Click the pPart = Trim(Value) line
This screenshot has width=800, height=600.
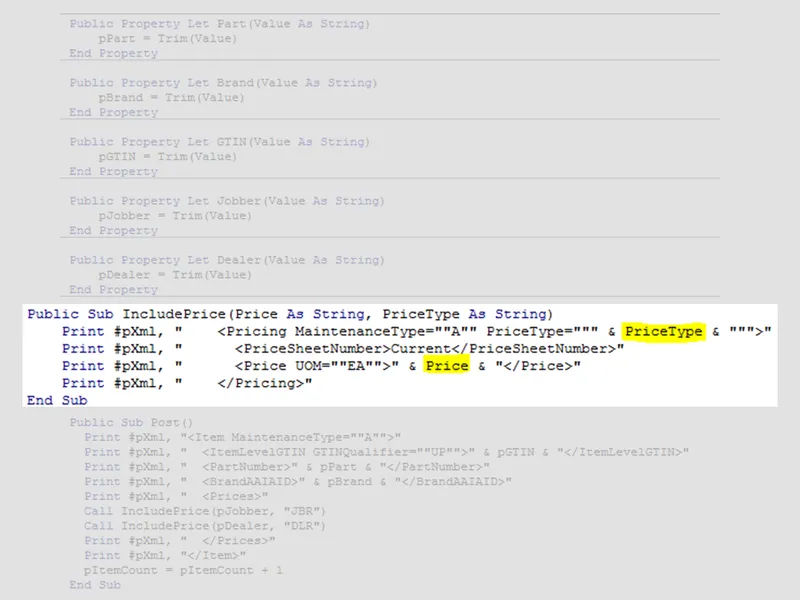[168, 38]
